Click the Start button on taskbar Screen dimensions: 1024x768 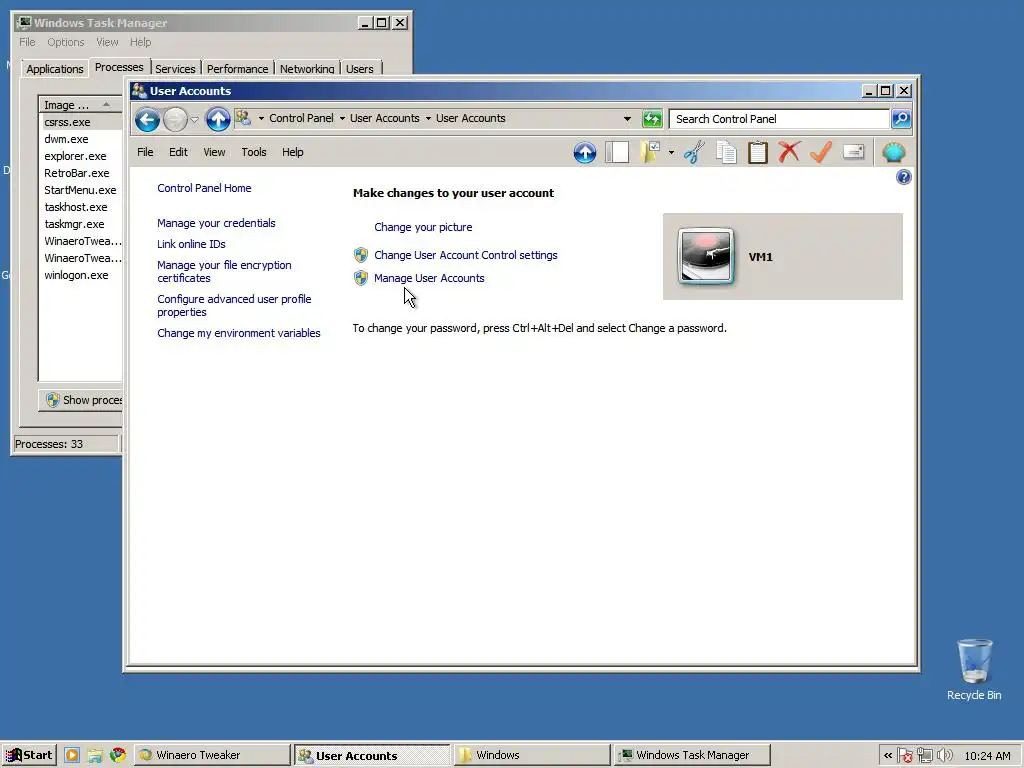(x=29, y=755)
